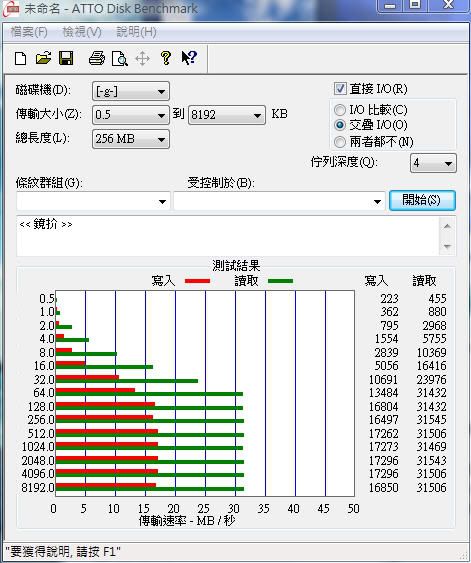Click the description scroll up arrow
Viewport: 471px width, 563px height.
(x=447, y=226)
